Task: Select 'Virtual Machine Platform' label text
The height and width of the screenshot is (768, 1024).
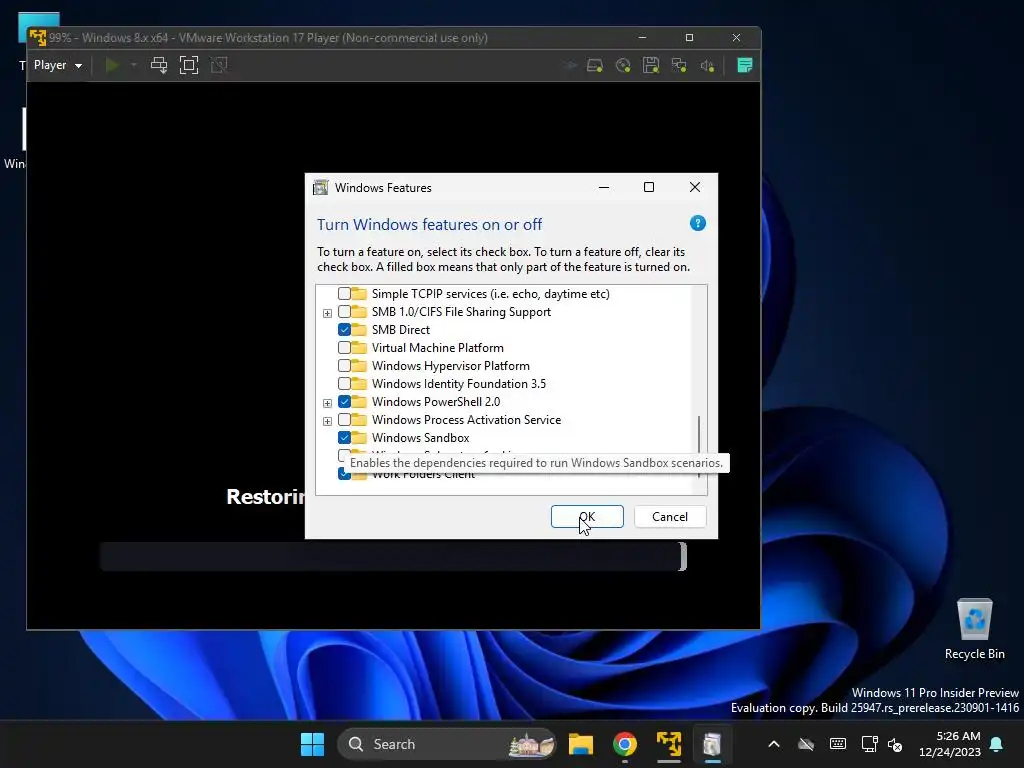Action: [438, 347]
